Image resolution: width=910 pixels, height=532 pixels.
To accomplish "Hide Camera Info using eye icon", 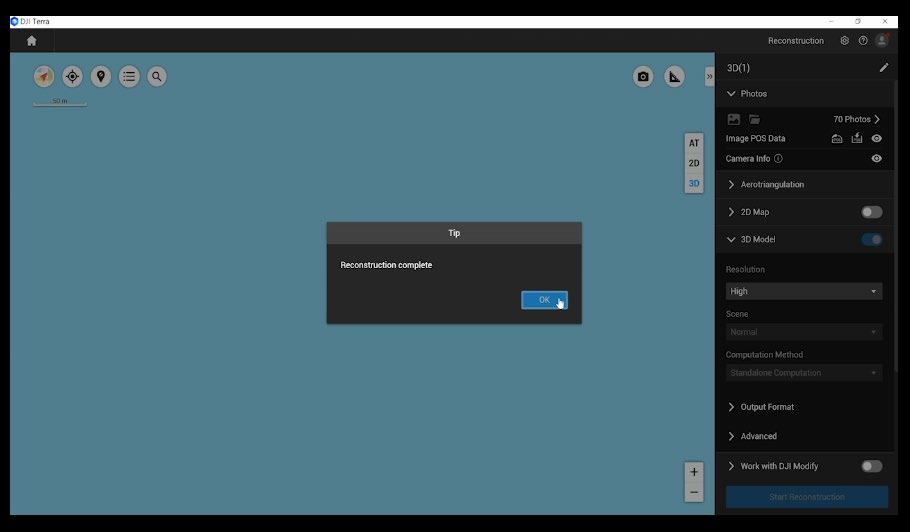I will click(x=877, y=158).
